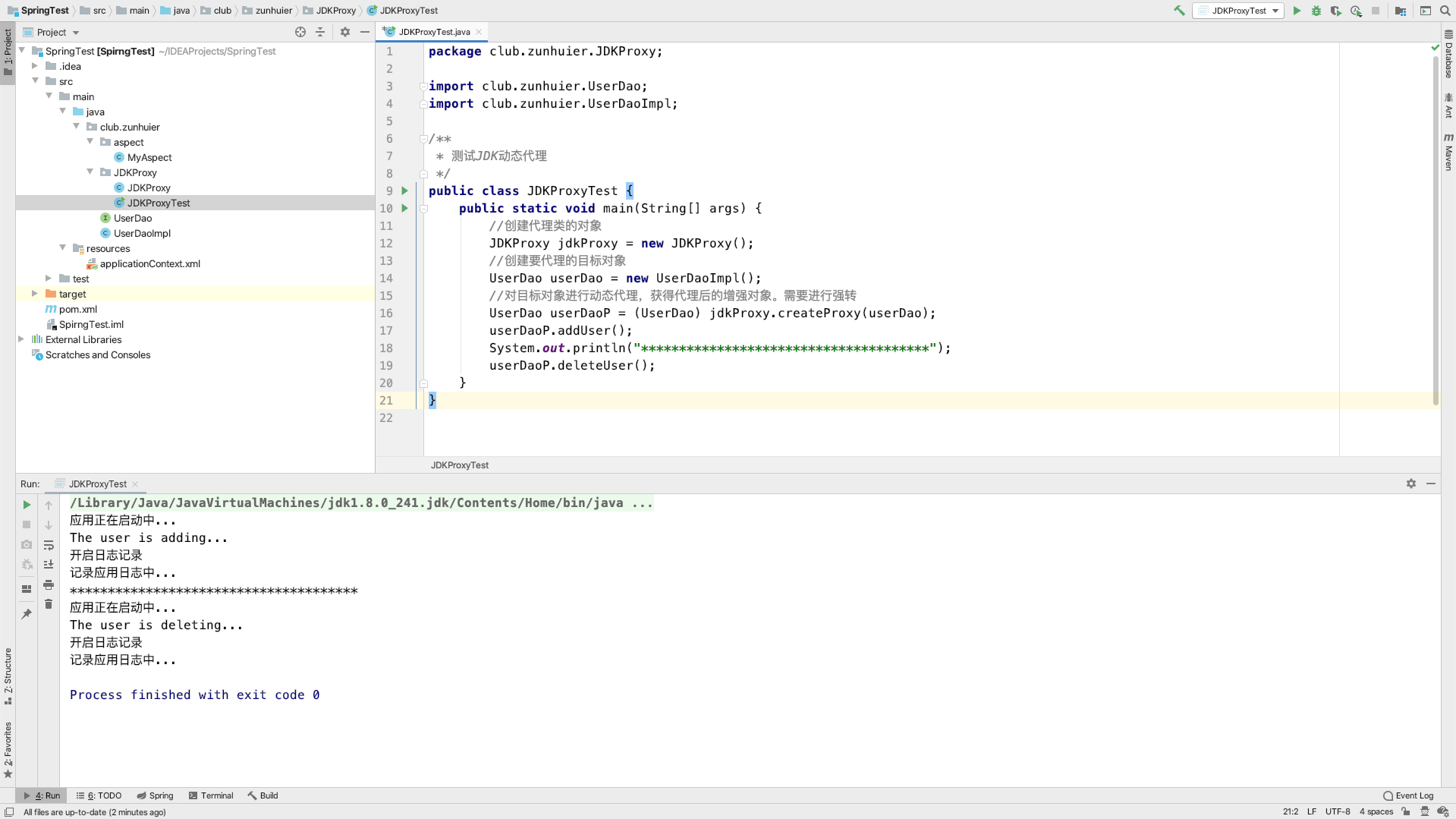Image resolution: width=1456 pixels, height=819 pixels.
Task: Pin the Run tab
Action: (27, 614)
